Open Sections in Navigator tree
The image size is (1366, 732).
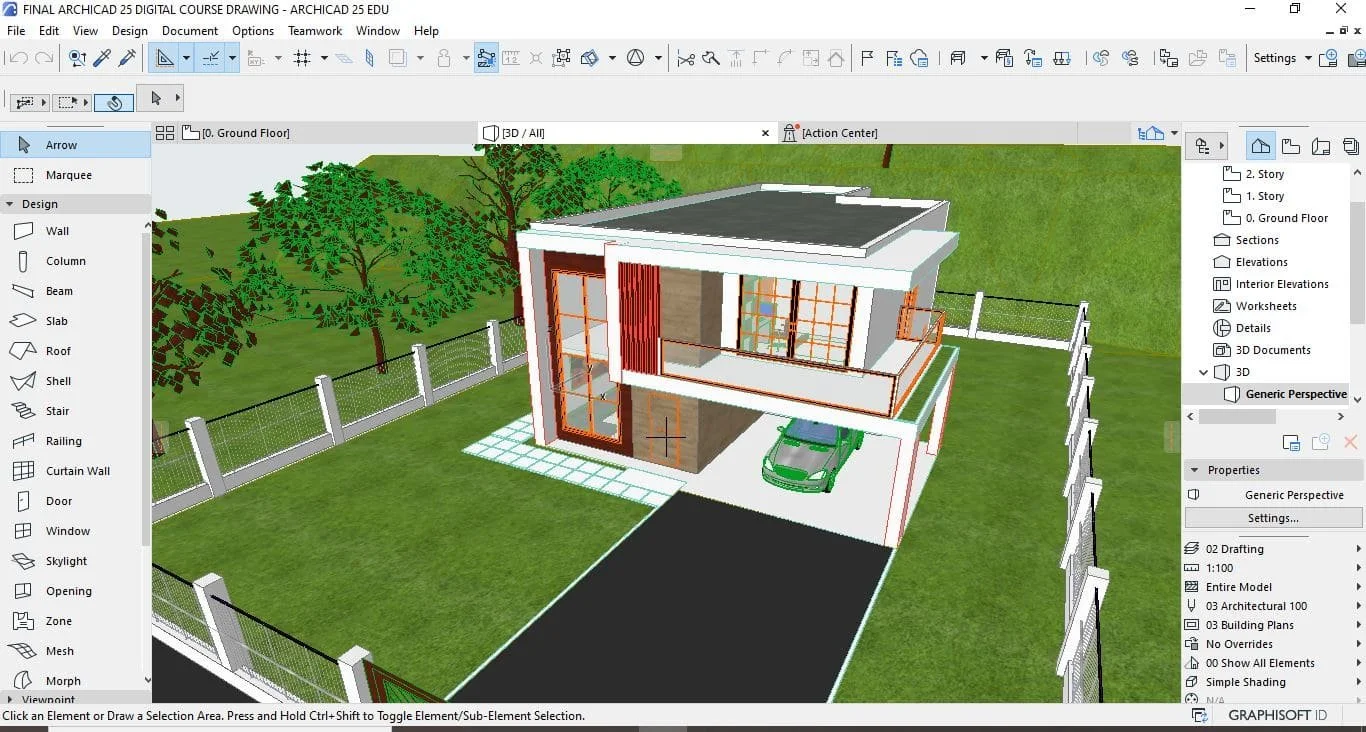(1257, 240)
